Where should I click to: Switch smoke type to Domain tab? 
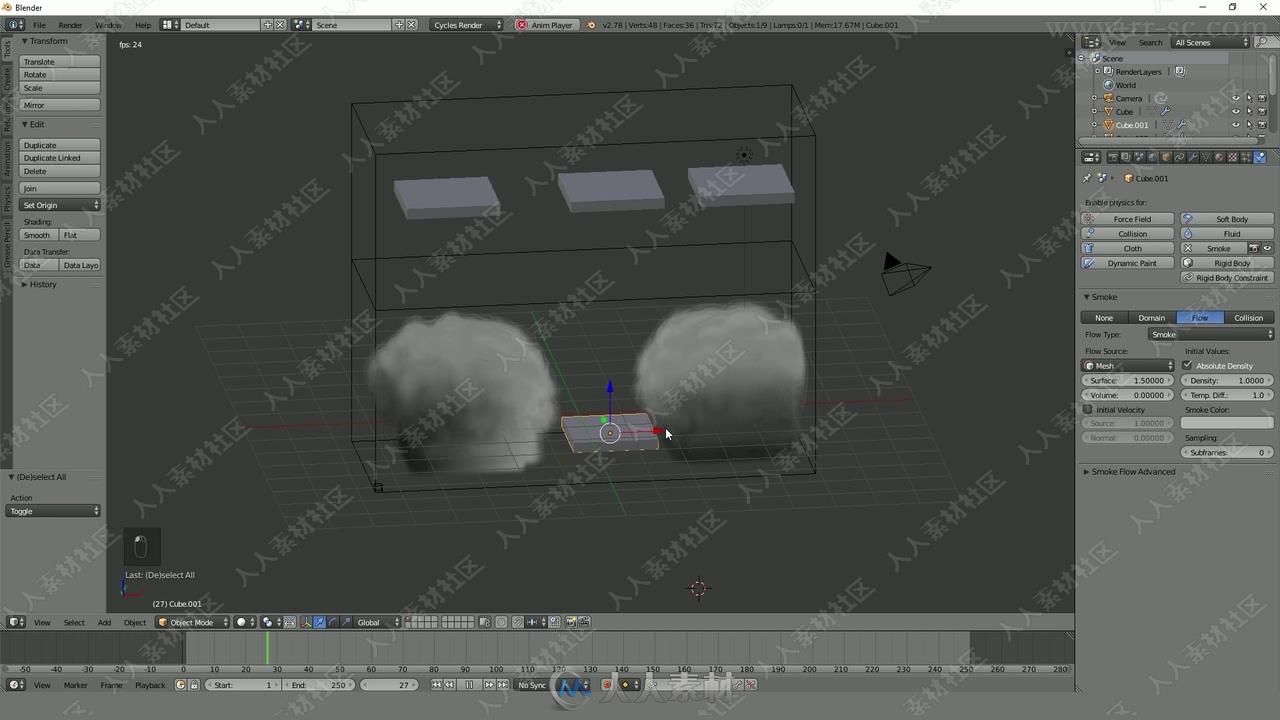click(1152, 317)
